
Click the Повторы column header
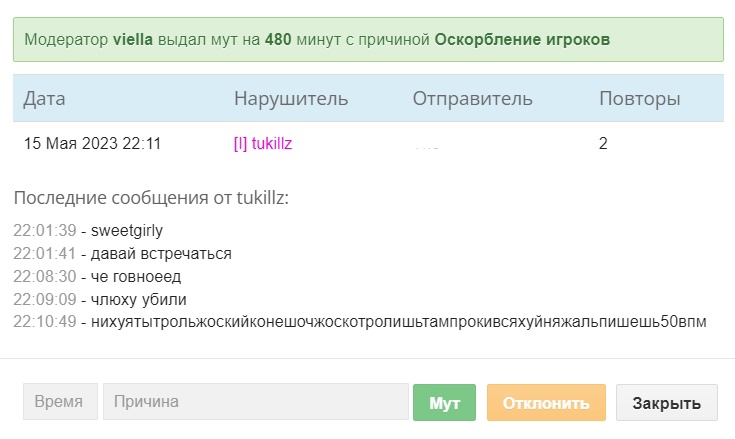coord(640,99)
